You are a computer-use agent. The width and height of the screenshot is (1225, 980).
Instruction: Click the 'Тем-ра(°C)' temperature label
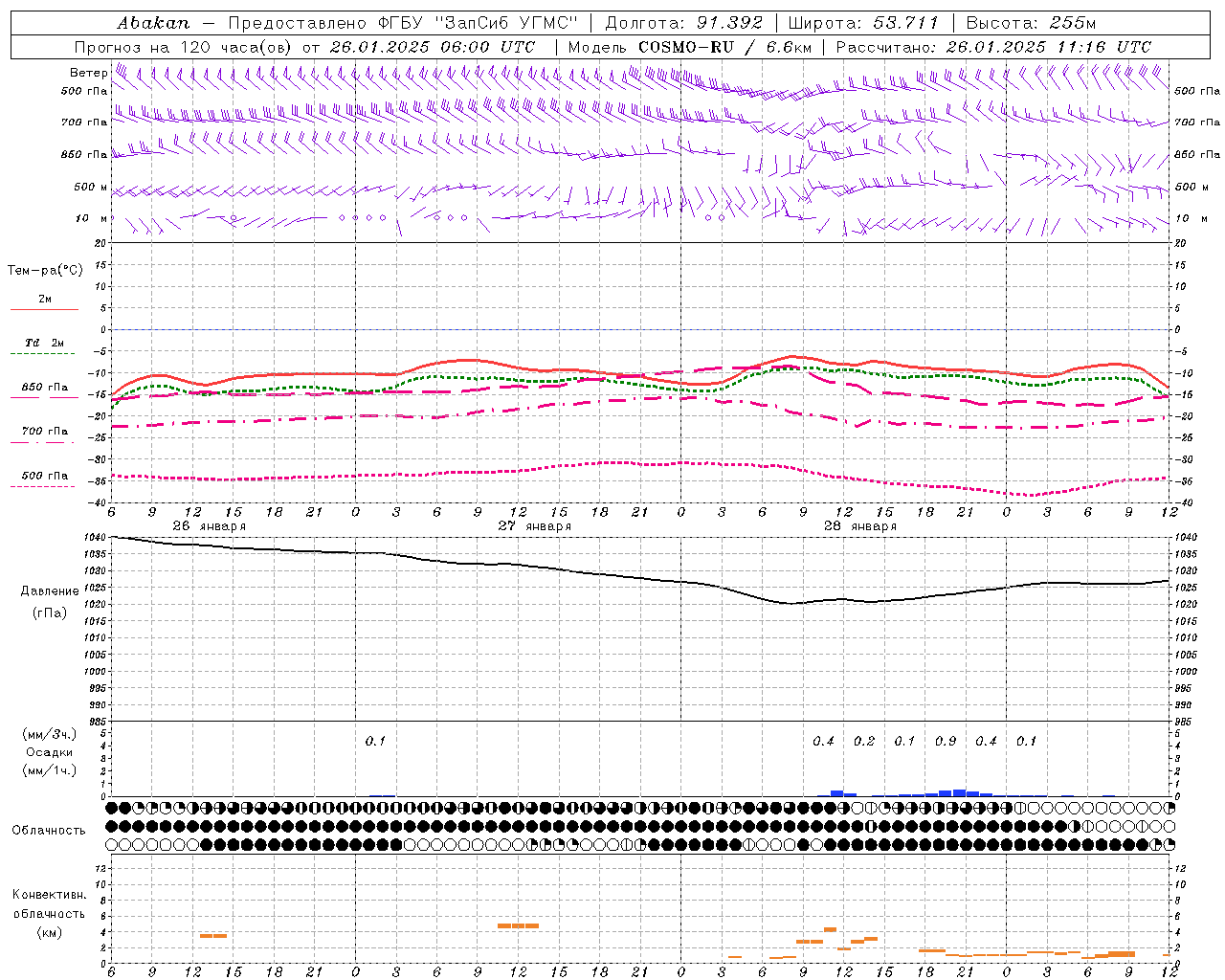coord(45,271)
